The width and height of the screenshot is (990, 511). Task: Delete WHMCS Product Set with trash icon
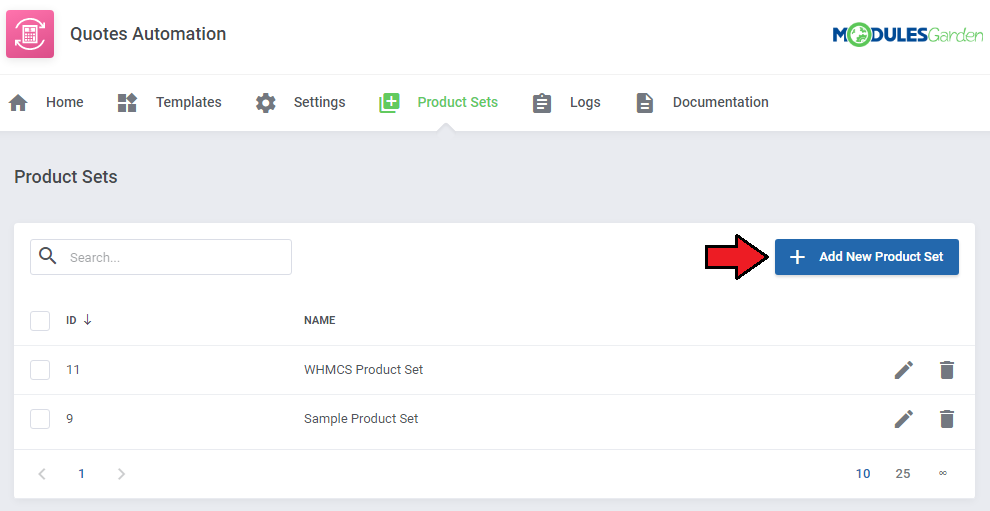[x=946, y=370]
